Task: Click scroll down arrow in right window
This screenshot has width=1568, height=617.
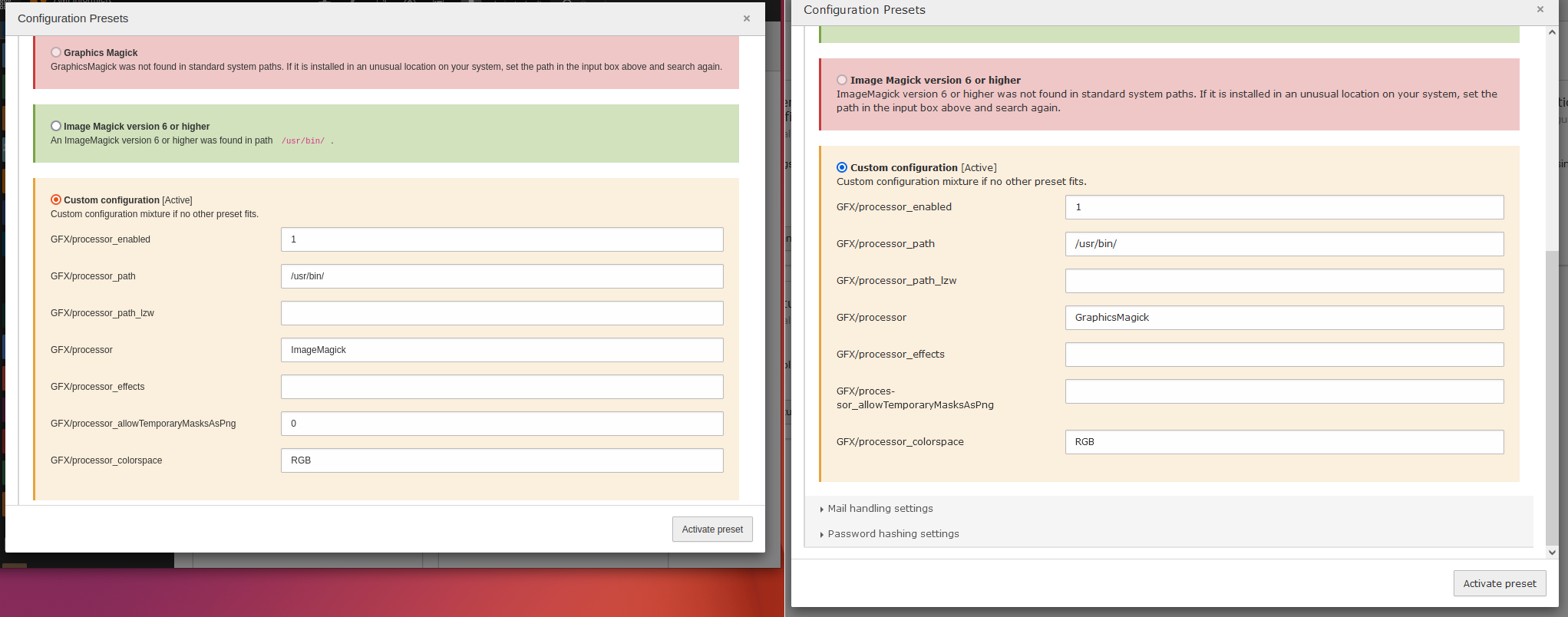Action: tap(1552, 552)
